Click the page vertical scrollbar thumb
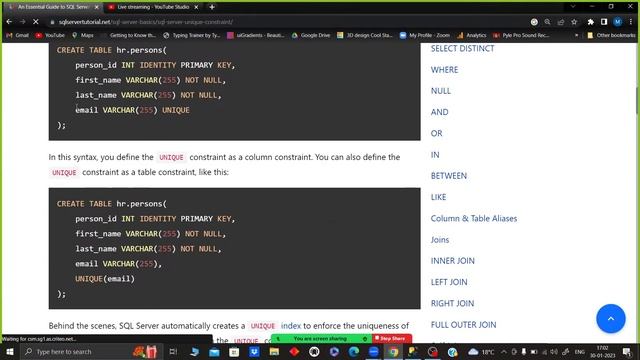 [637, 100]
